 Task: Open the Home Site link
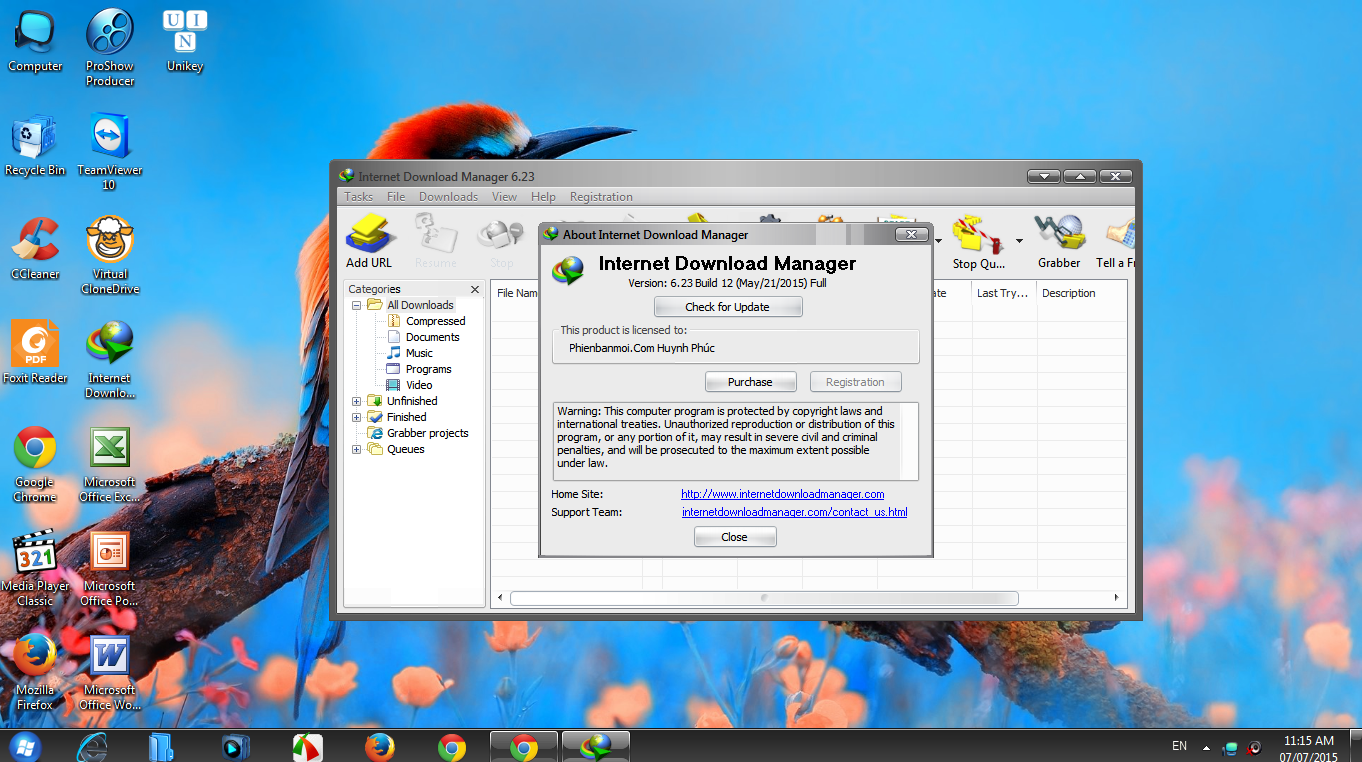[782, 494]
